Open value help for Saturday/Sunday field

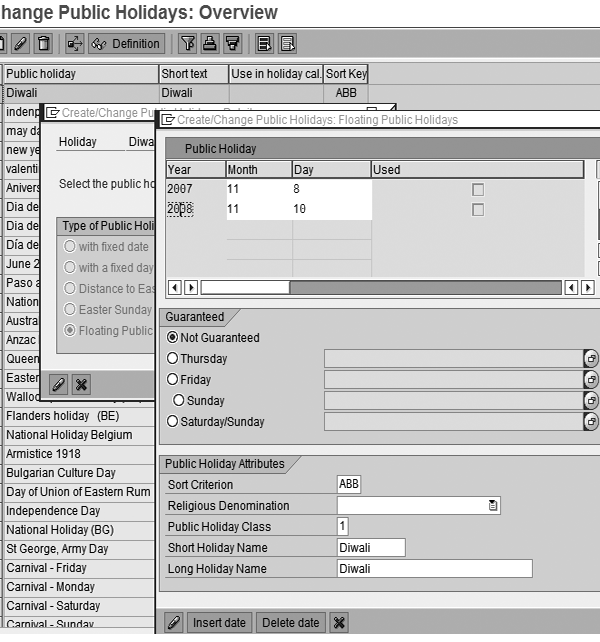[591, 422]
